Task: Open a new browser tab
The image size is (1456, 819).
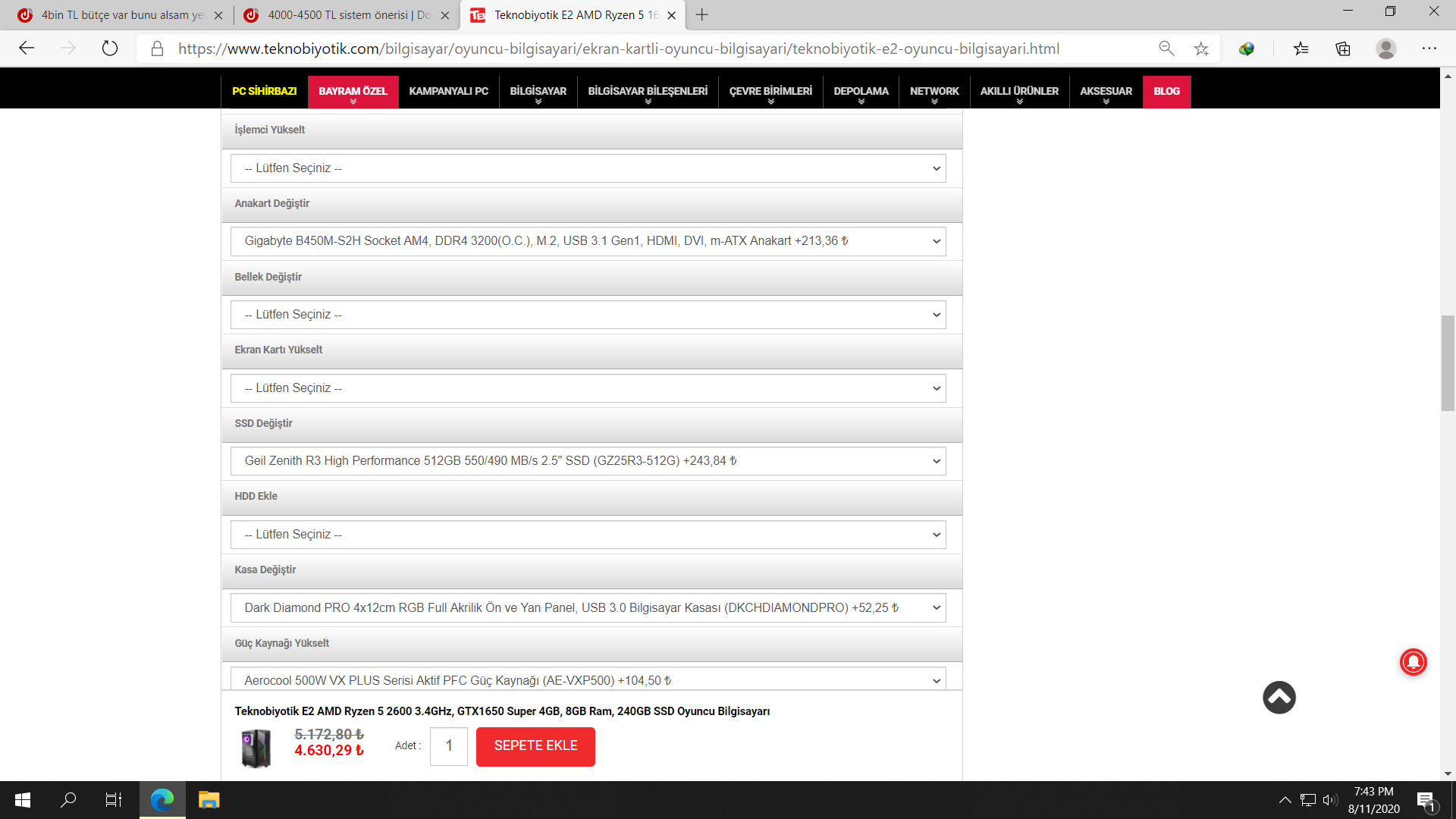Action: [x=702, y=14]
